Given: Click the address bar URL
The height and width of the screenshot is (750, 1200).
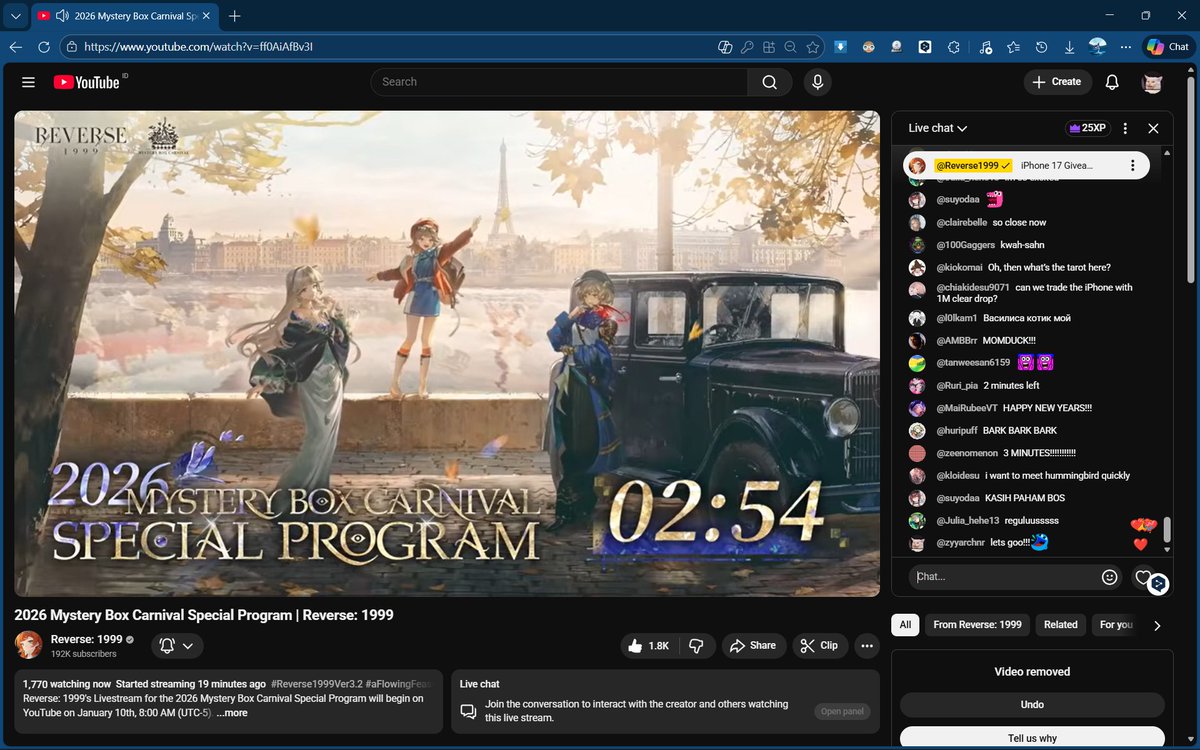Looking at the screenshot, I should pos(199,47).
